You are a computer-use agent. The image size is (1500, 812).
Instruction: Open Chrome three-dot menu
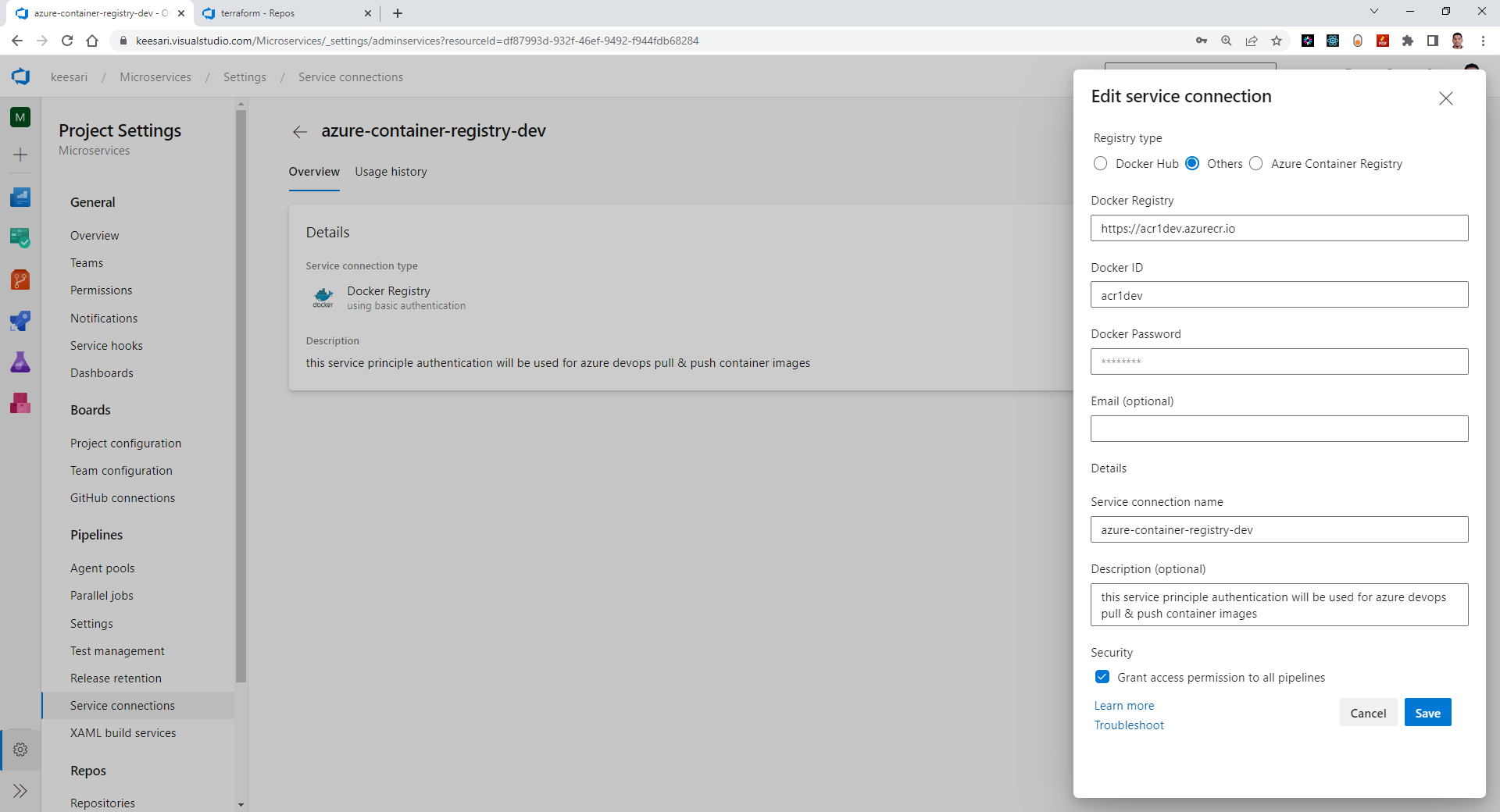[1483, 41]
